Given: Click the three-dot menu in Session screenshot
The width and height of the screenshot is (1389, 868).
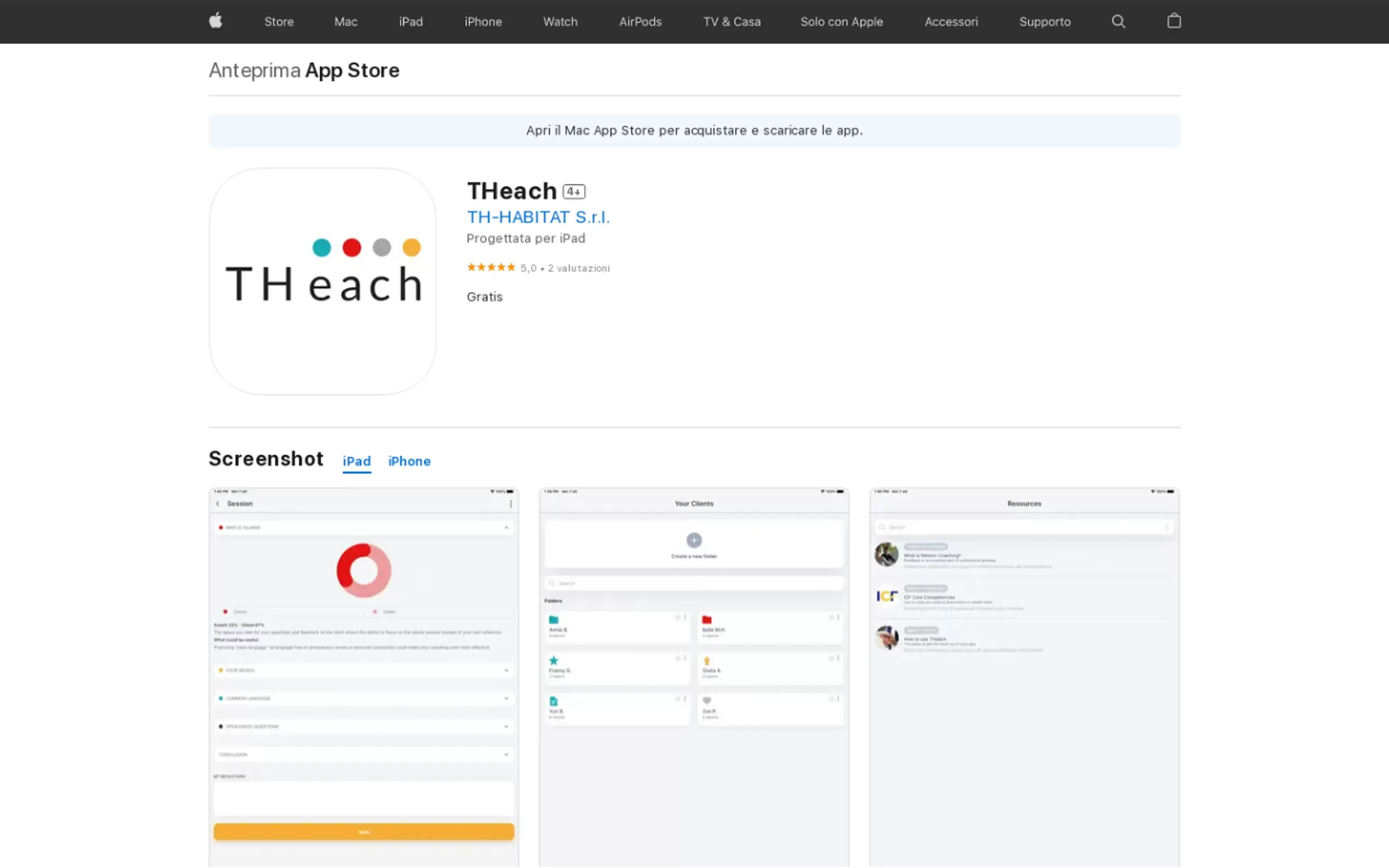Looking at the screenshot, I should tap(510, 503).
